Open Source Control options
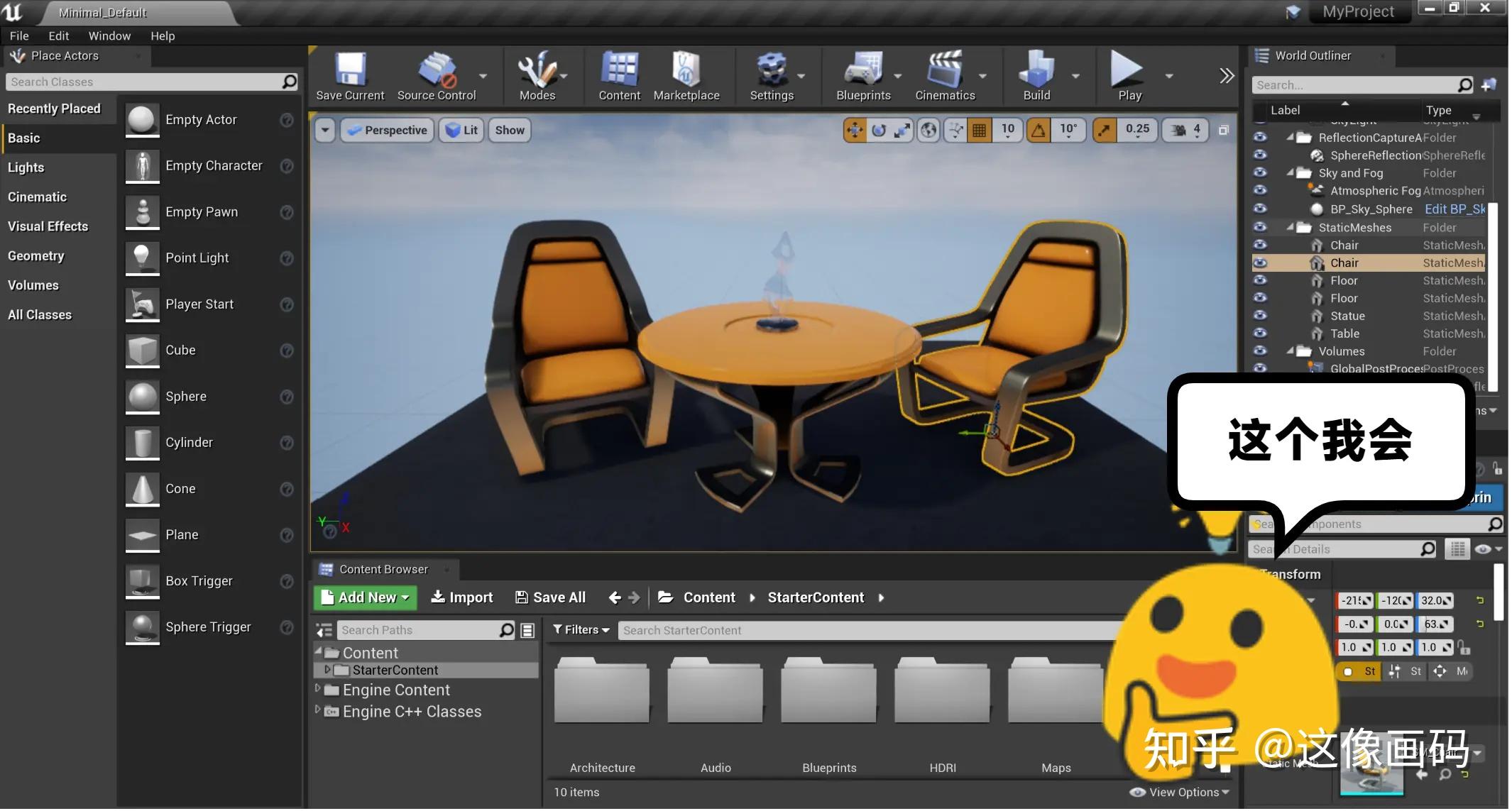The width and height of the screenshot is (1512, 811). [x=483, y=77]
